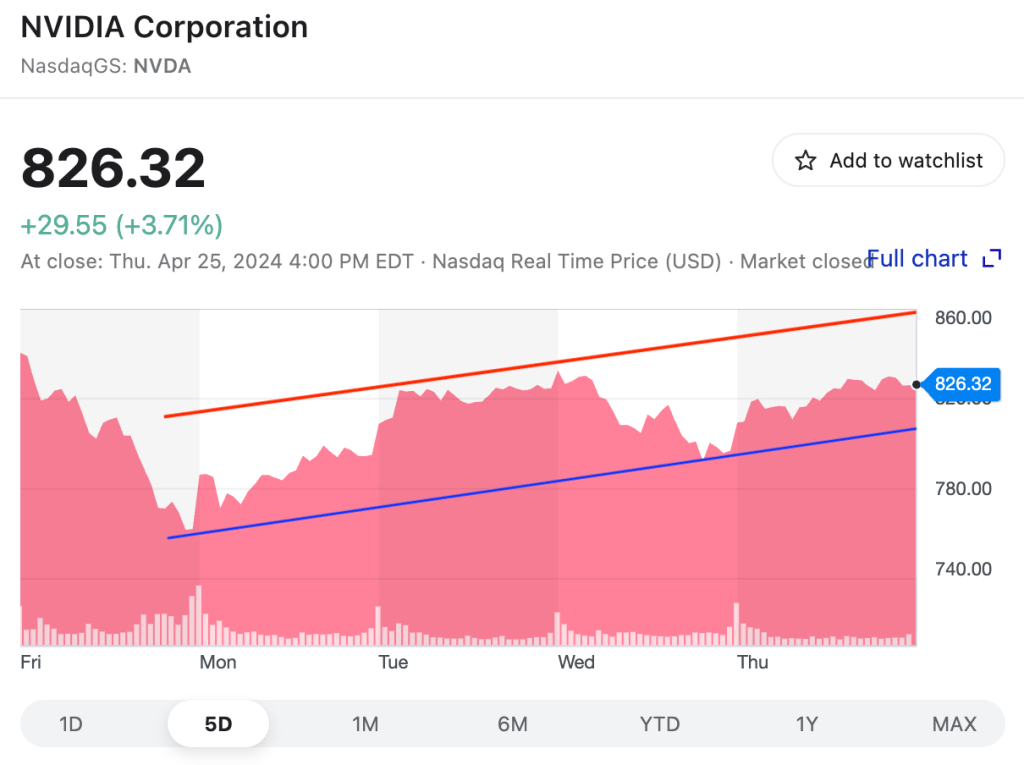Click the blue 826.32 price tag on chart
Image resolution: width=1024 pixels, height=765 pixels.
pos(961,383)
